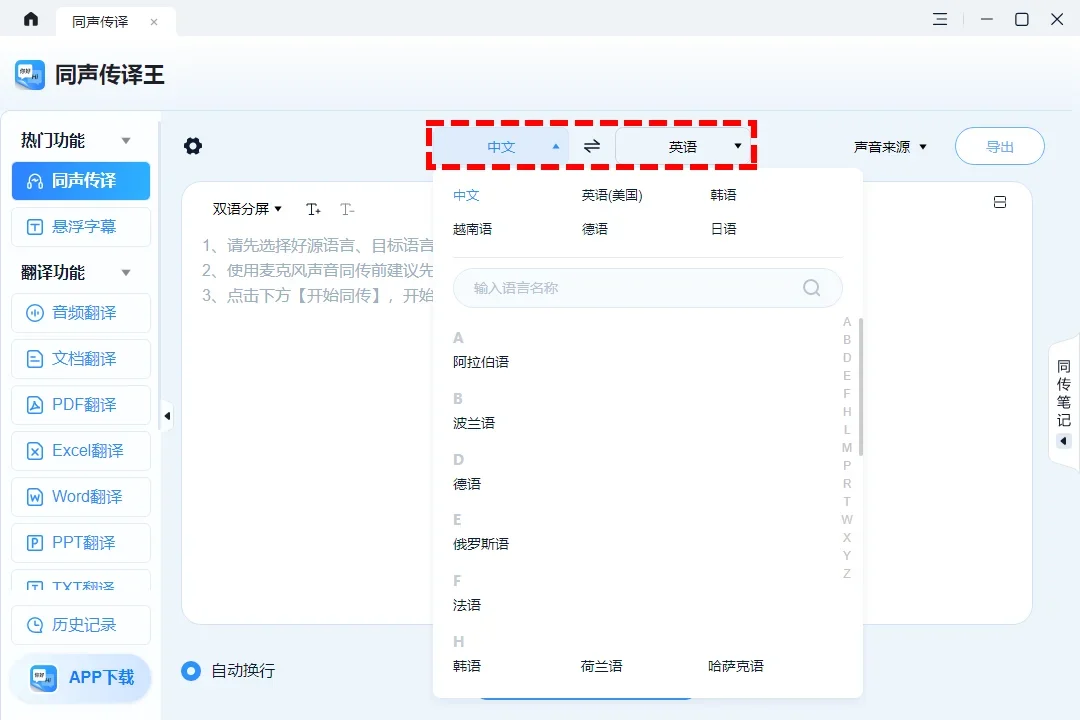Open 悬浮字幕 feature
This screenshot has height=720, width=1080.
(81, 227)
